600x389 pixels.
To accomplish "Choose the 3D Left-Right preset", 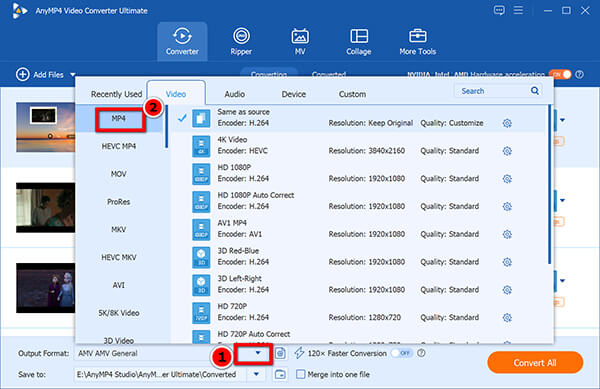I will click(x=359, y=284).
